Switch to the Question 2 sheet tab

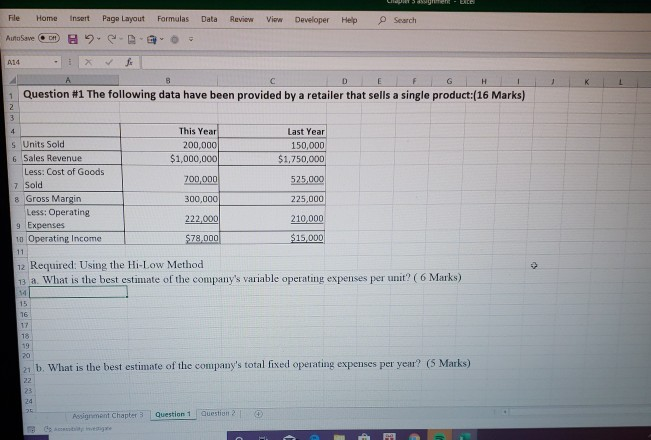(218, 413)
